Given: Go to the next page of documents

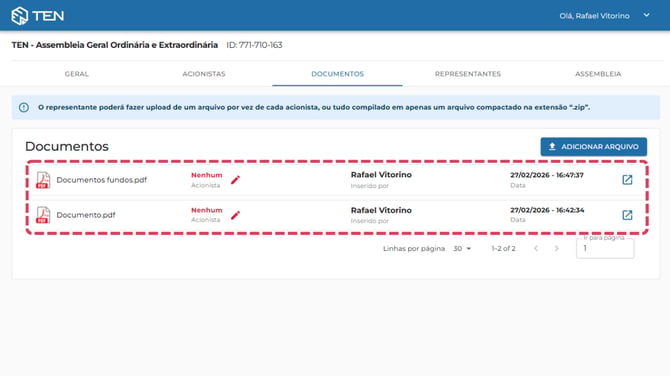Looking at the screenshot, I should pyautogui.click(x=556, y=248).
